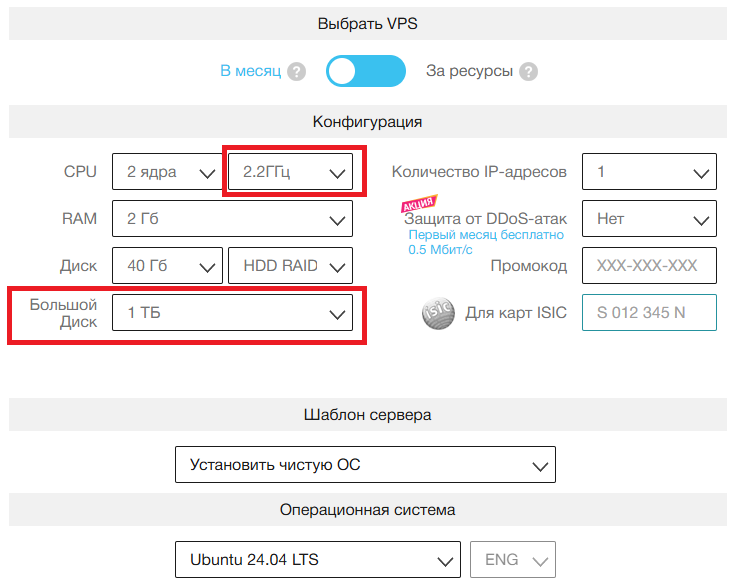
Task: Open the CPU frequency '2.2ГГц' dropdown
Action: [x=290, y=172]
